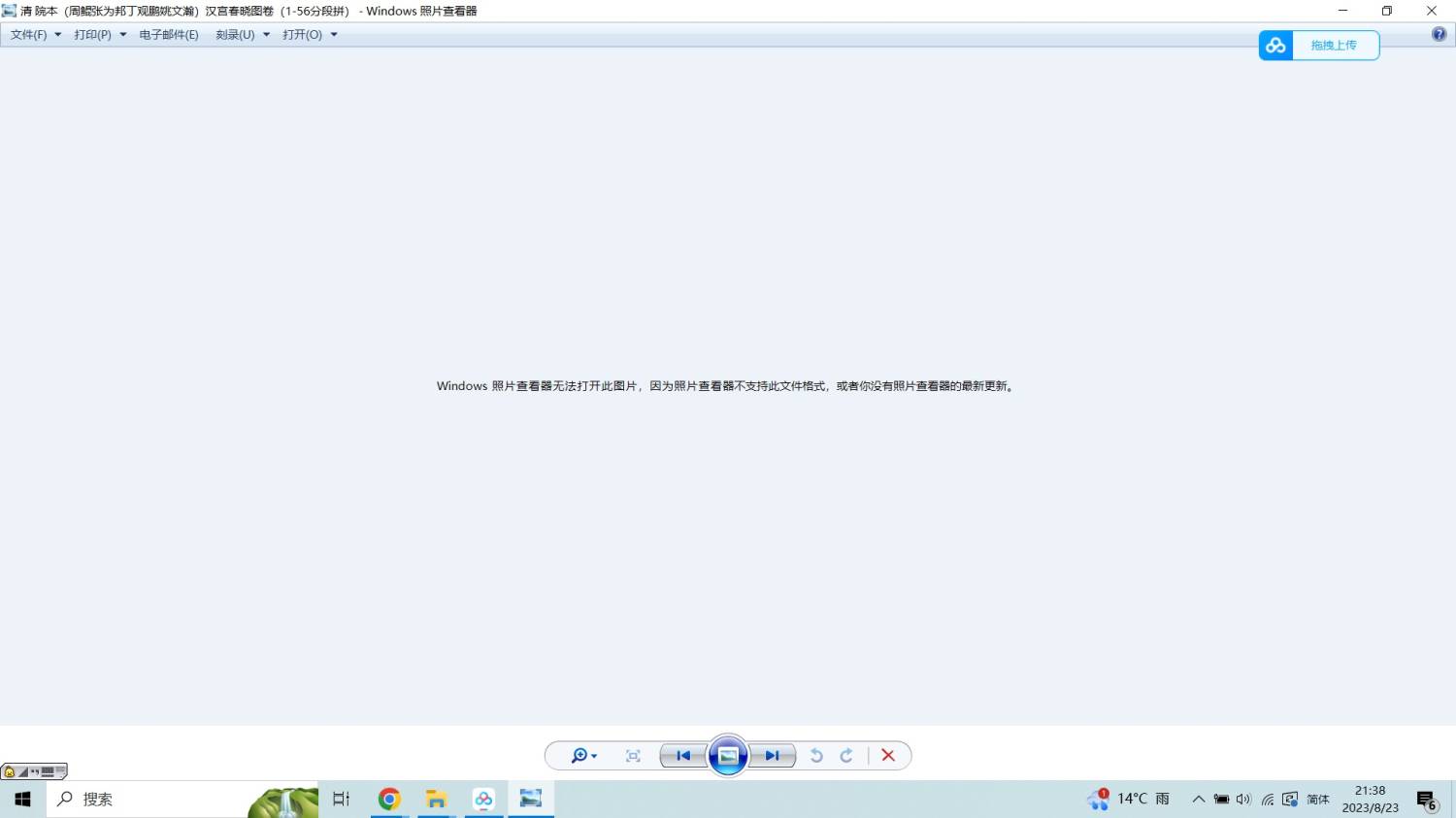Open the zoom magnifier control
This screenshot has height=818, width=1456.
[x=582, y=756]
